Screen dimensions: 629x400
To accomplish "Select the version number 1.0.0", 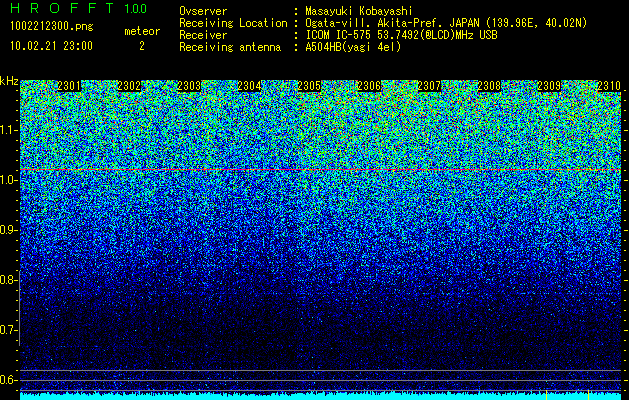I will (136, 9).
